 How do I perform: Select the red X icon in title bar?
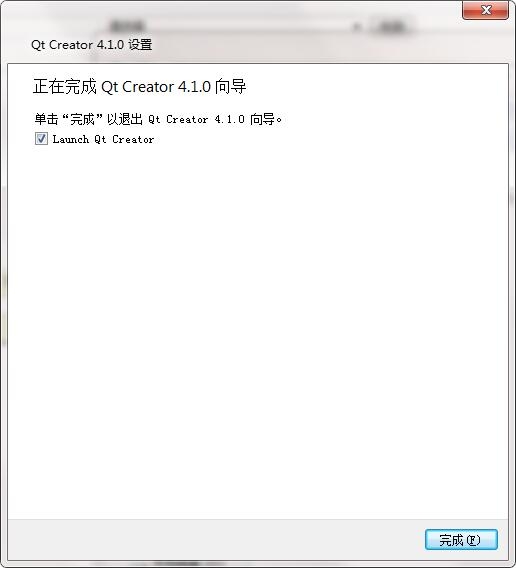point(486,10)
